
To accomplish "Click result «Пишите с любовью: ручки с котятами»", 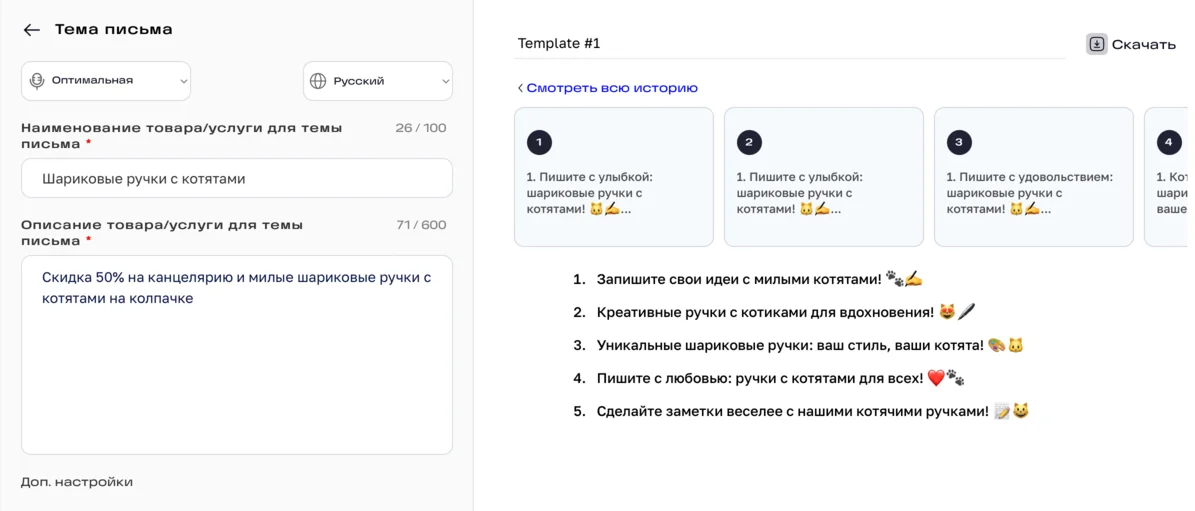I will point(759,378).
